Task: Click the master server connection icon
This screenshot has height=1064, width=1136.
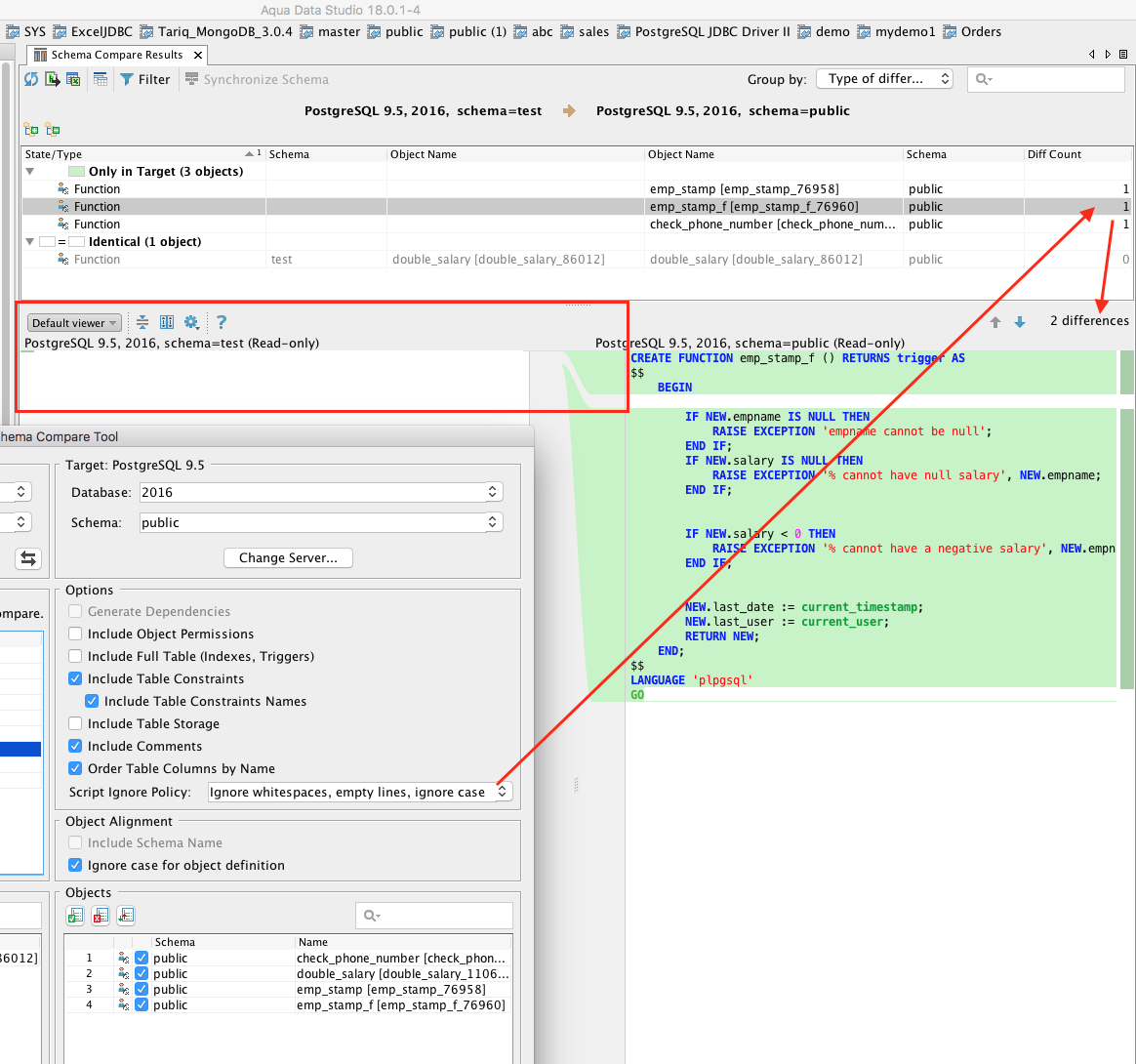Action: [306, 32]
